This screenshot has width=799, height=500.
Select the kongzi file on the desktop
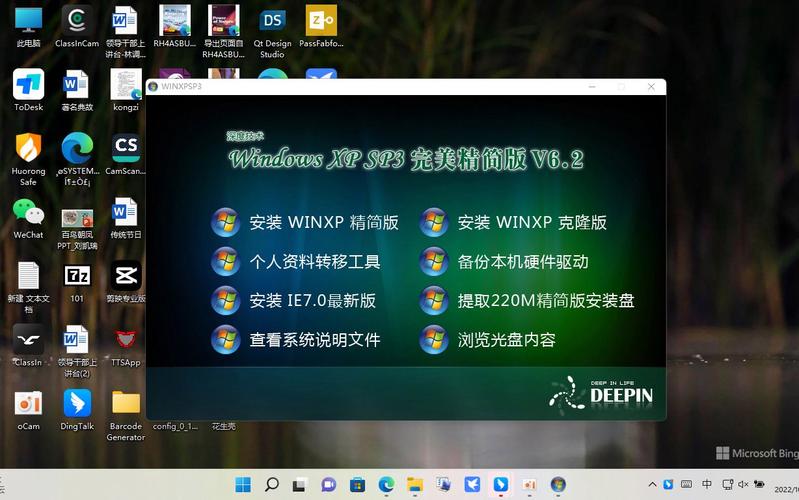coord(126,90)
